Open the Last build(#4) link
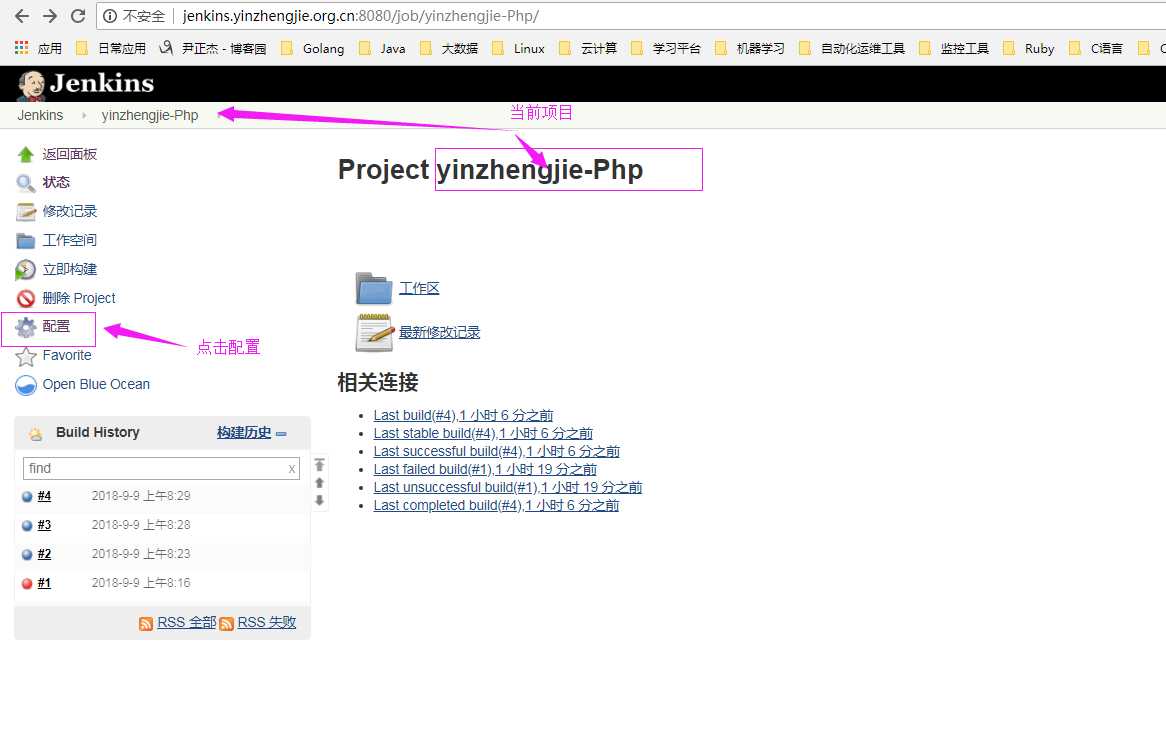The width and height of the screenshot is (1166, 748). pos(463,416)
